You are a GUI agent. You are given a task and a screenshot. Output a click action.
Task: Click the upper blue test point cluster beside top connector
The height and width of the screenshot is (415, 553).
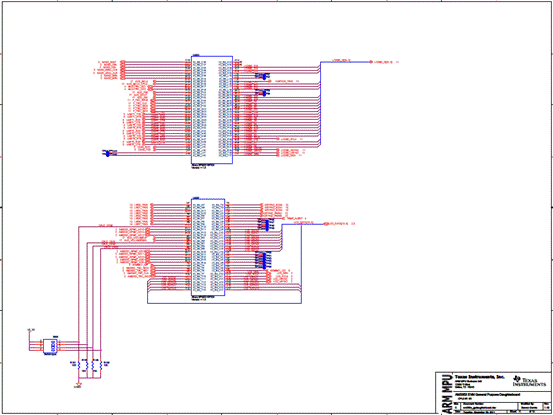pyautogui.click(x=263, y=76)
